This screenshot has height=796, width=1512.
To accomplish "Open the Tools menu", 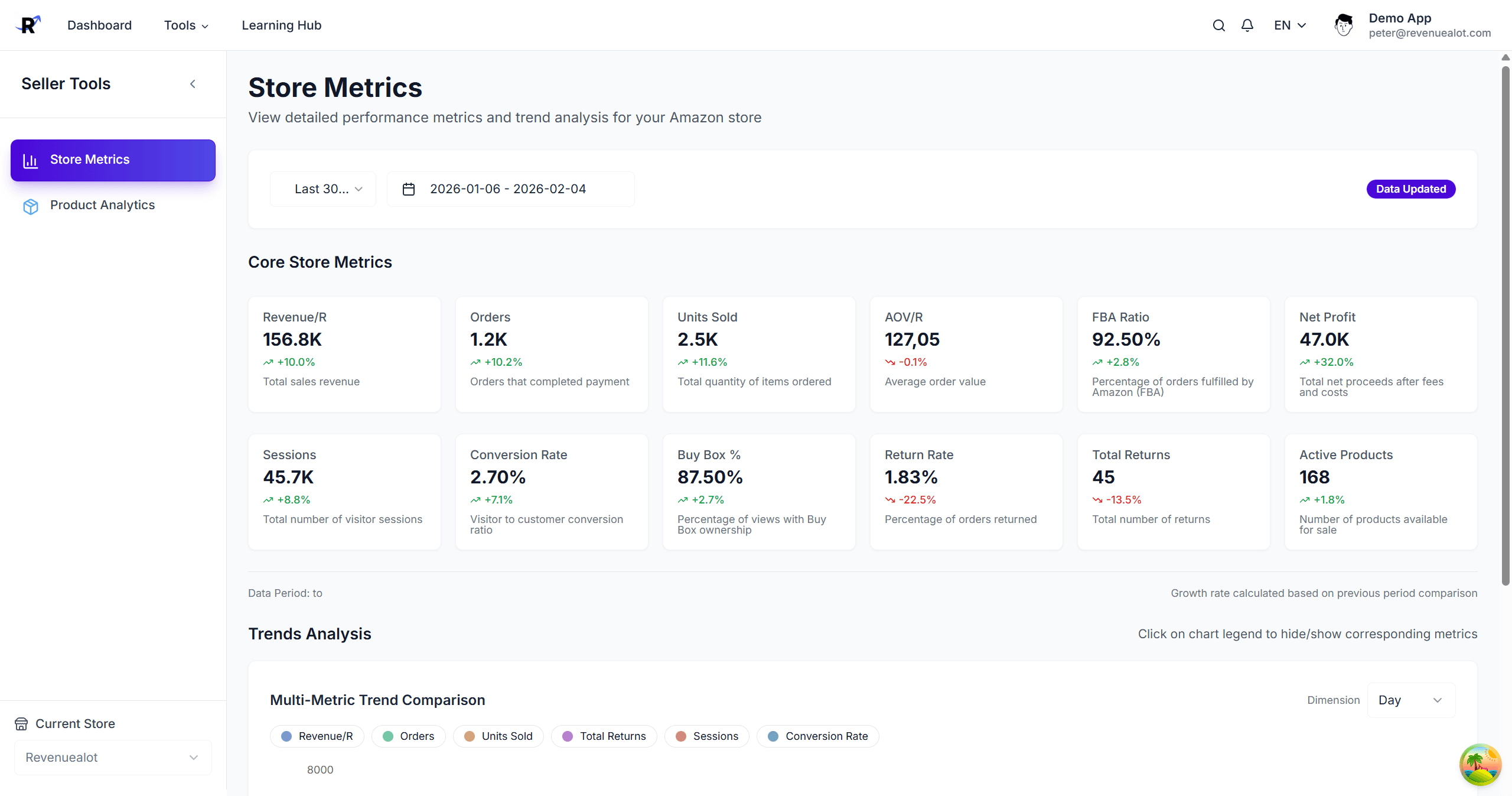I will click(x=185, y=25).
